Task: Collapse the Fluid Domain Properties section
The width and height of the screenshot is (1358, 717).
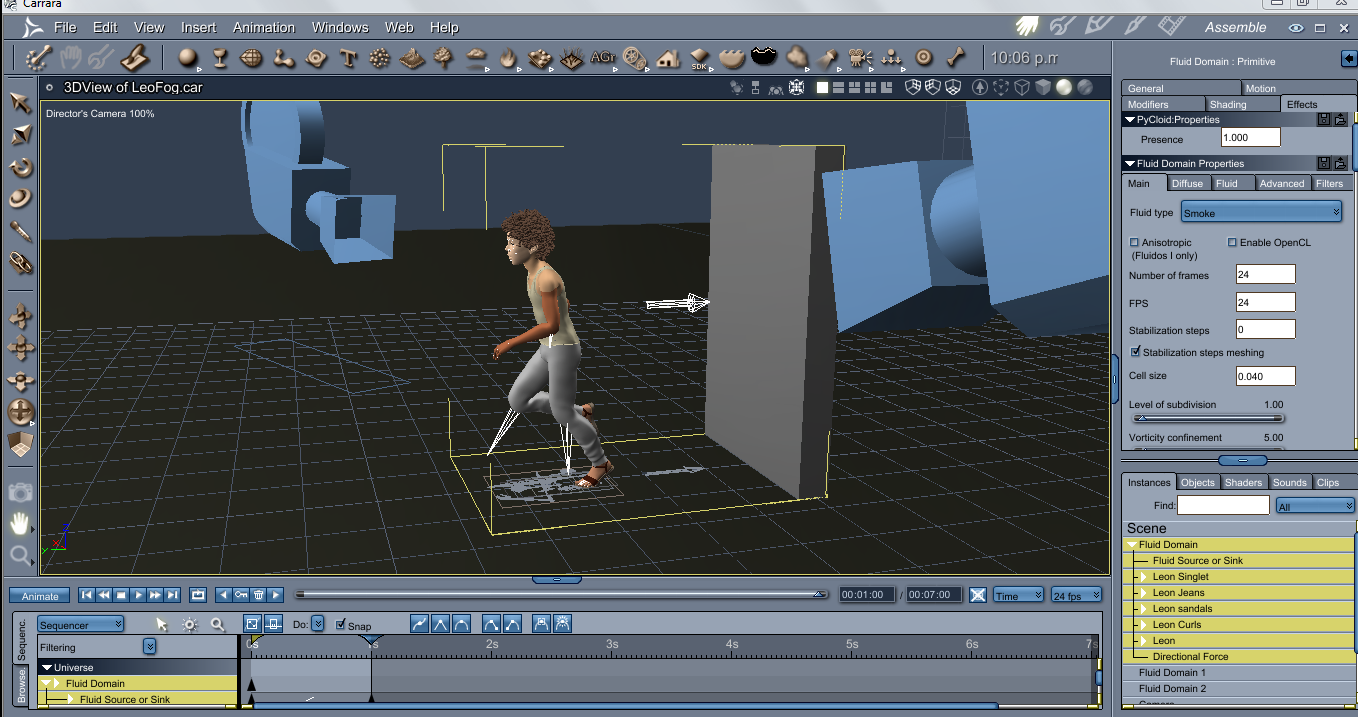Action: tap(1130, 163)
